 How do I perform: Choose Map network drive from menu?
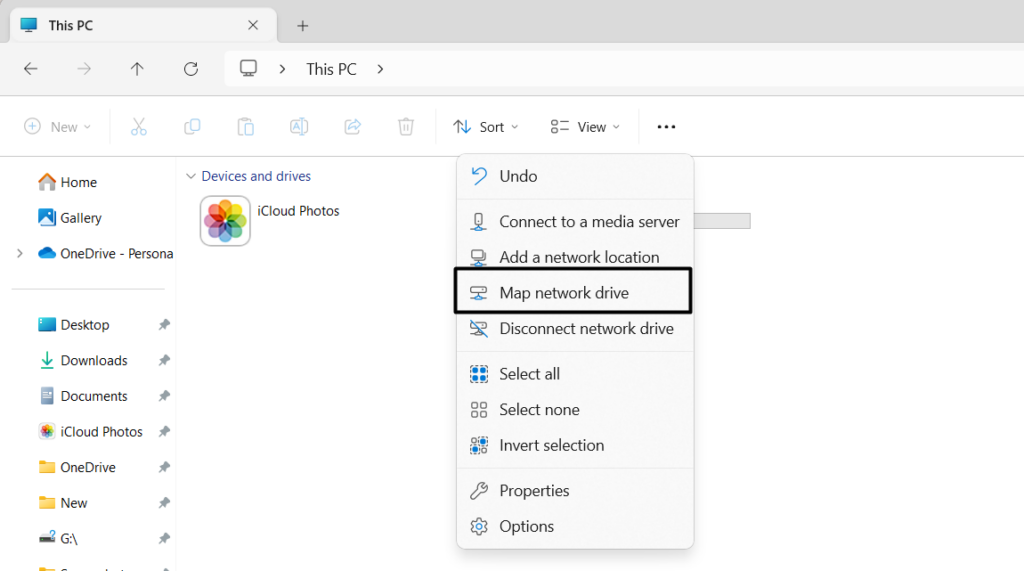[x=564, y=293]
